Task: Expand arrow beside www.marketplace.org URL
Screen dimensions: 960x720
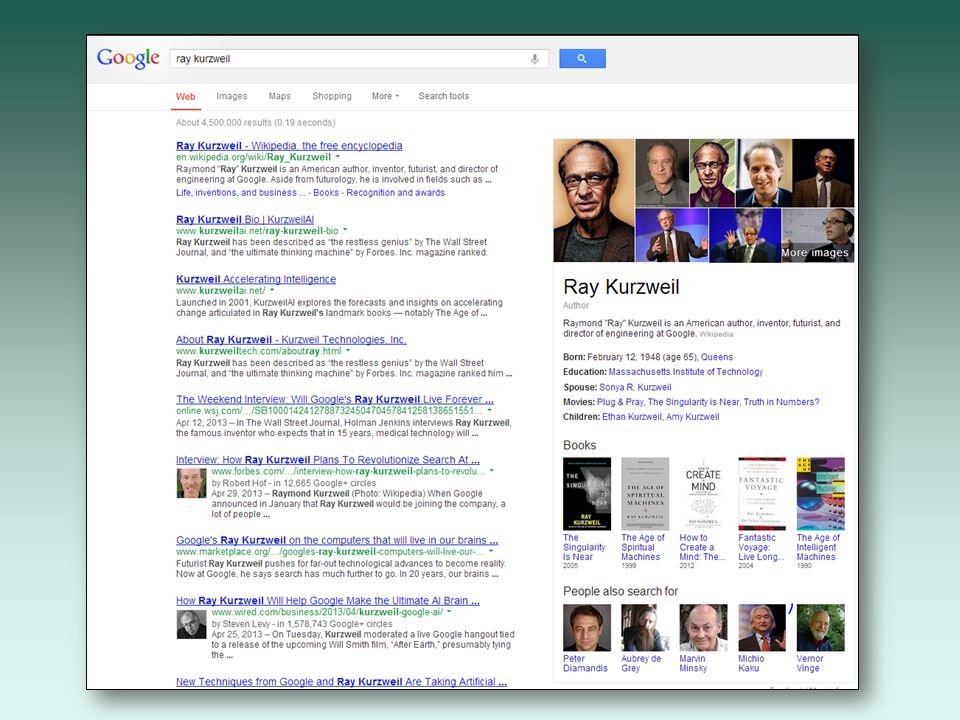Action: pos(490,551)
